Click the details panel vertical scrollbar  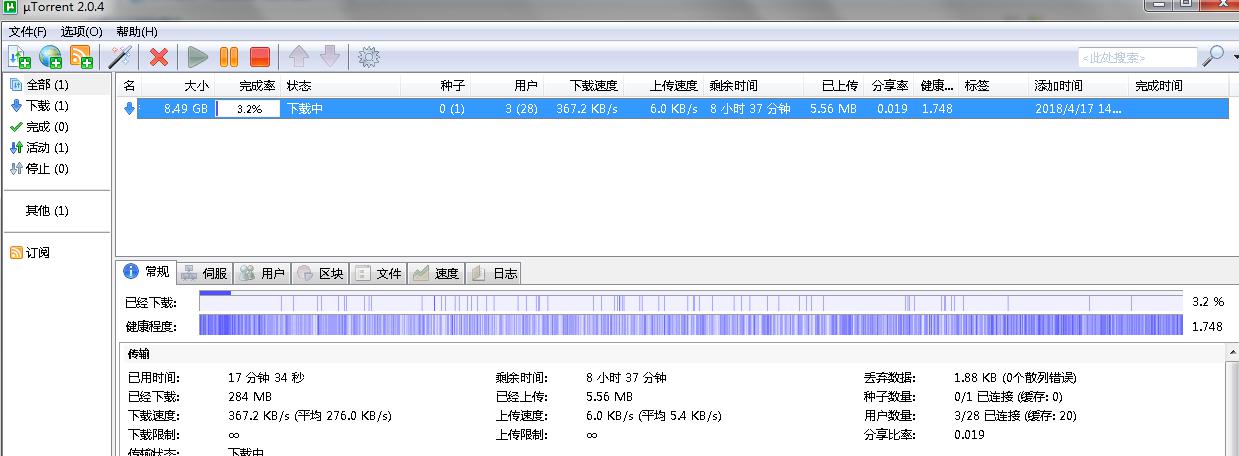1230,402
